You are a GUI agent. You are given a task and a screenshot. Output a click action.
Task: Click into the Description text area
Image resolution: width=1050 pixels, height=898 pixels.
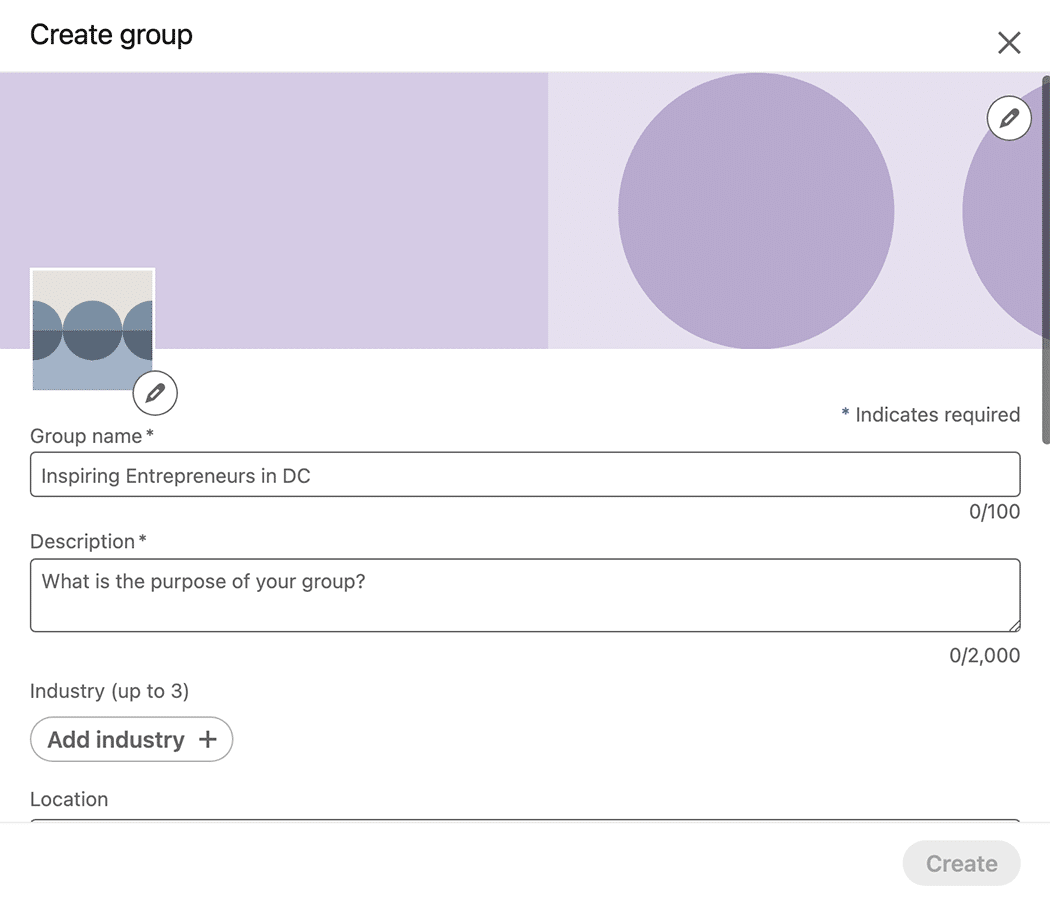pyautogui.click(x=525, y=595)
